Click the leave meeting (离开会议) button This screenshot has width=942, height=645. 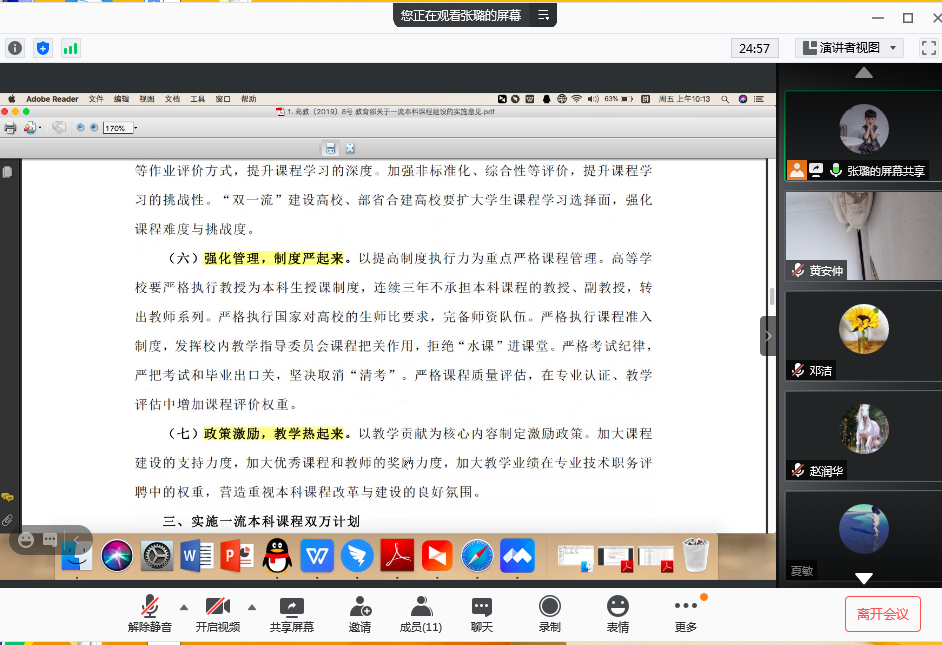882,614
